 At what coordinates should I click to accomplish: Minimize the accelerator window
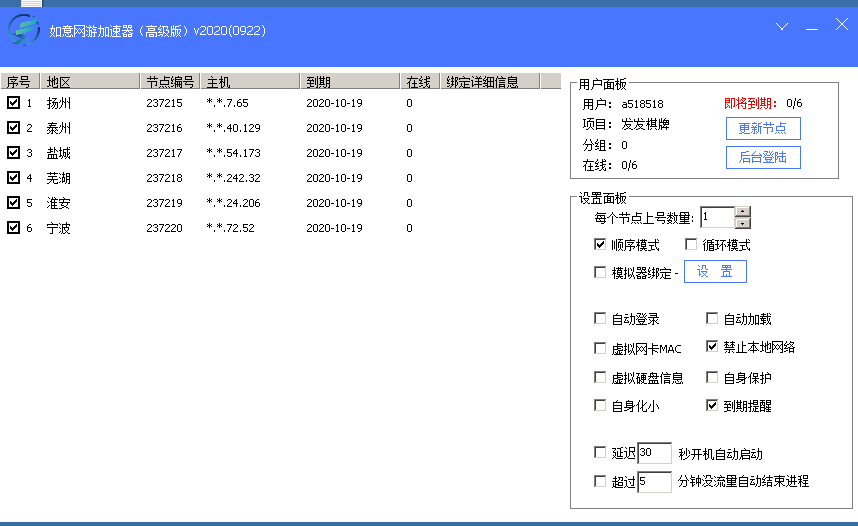coord(812,27)
